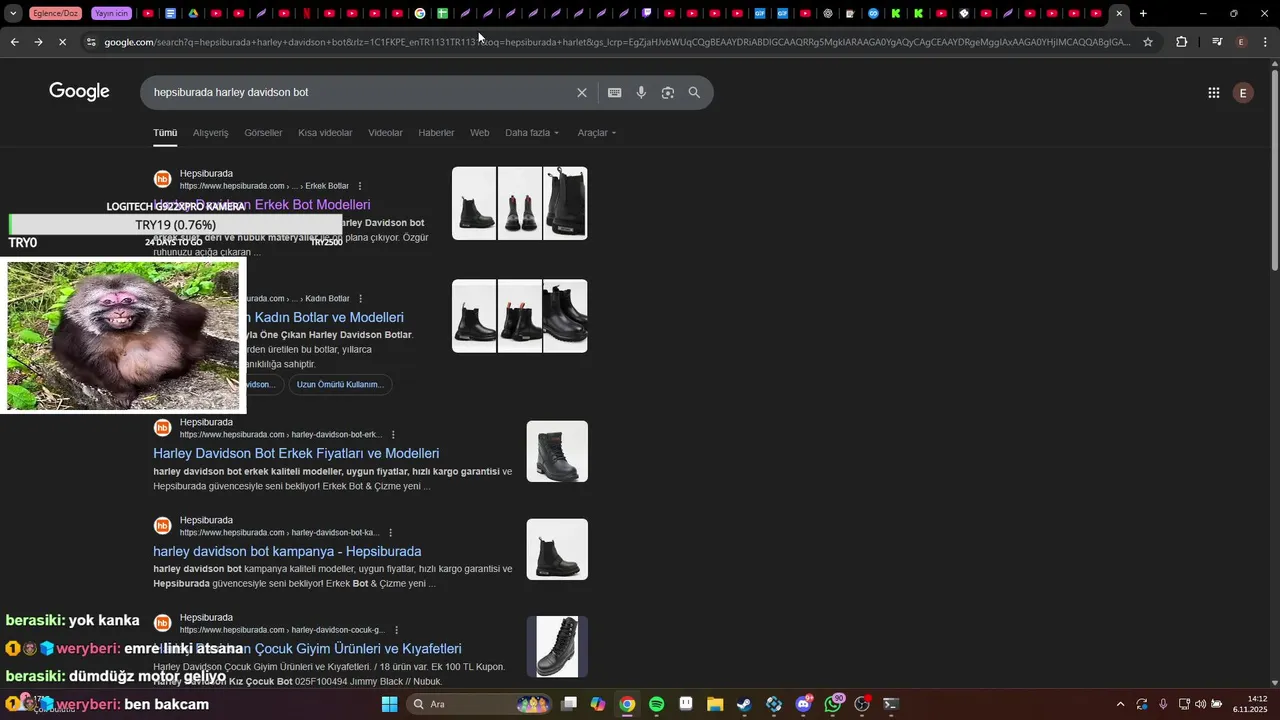Bookmark this page with star icon

1148,42
